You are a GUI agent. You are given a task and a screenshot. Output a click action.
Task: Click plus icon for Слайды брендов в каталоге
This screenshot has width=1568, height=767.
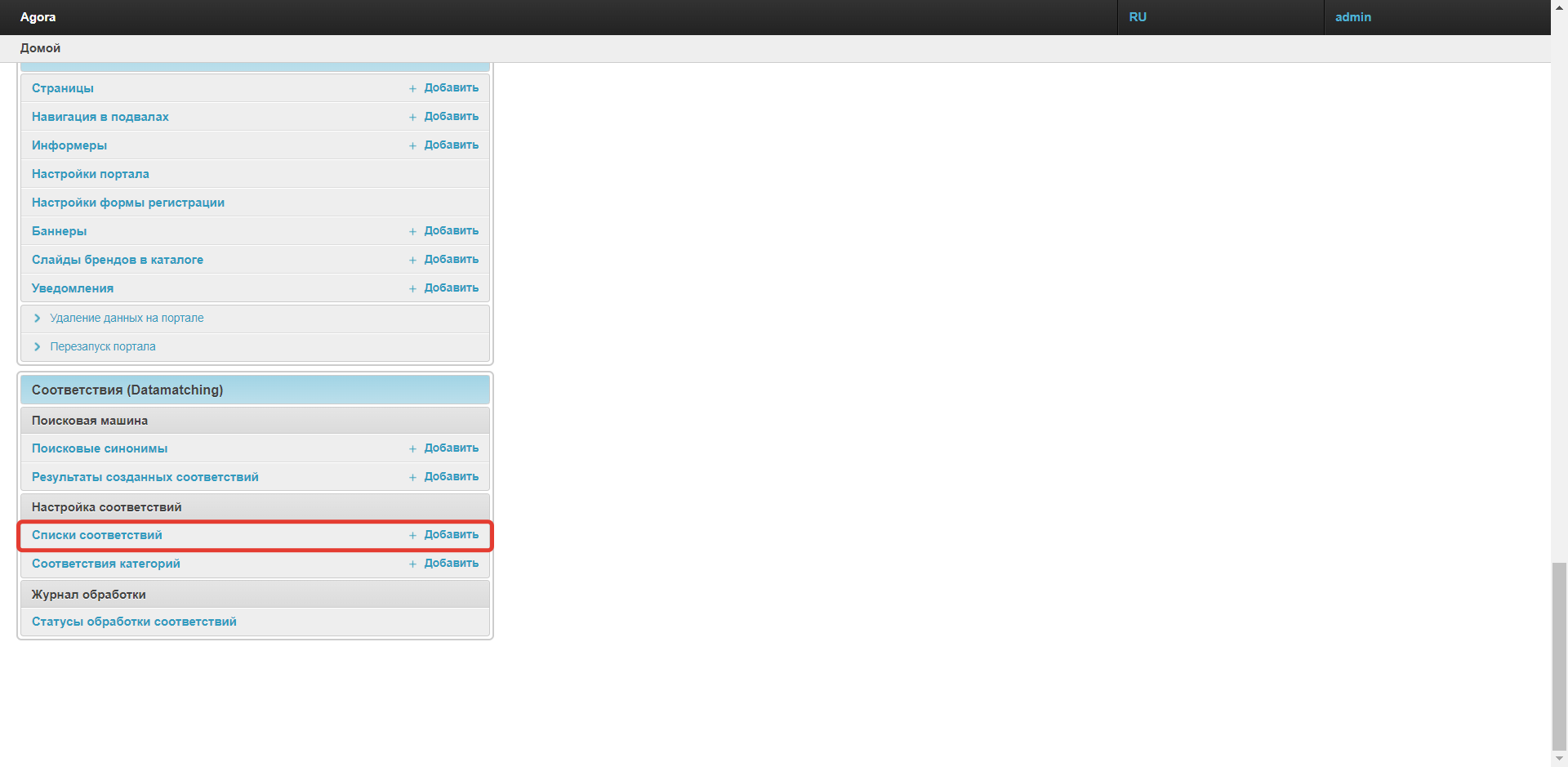point(412,260)
